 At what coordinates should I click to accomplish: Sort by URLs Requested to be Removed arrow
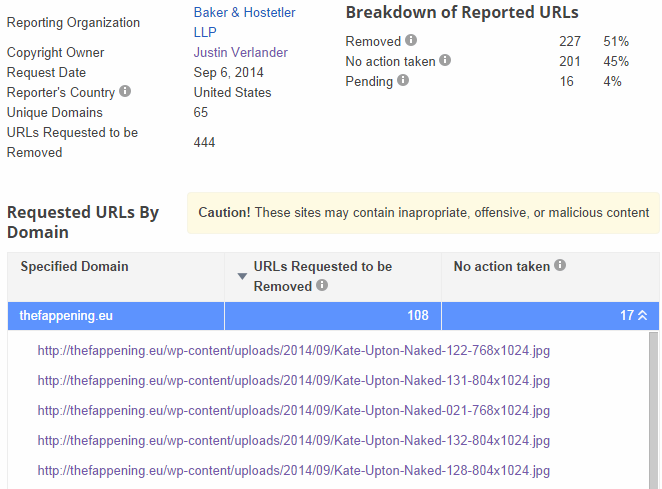pos(242,276)
